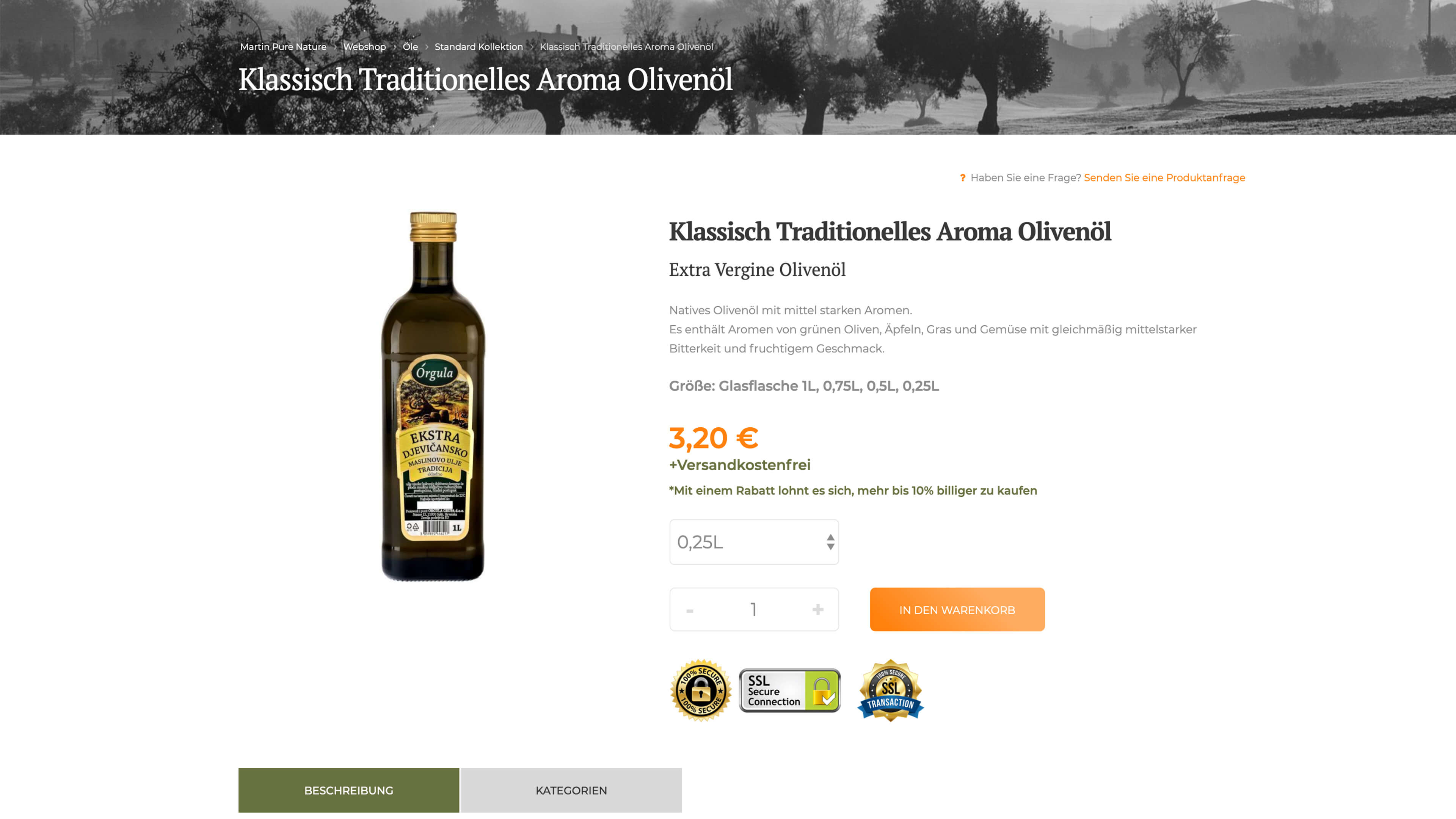
Task: Decrease quantity with the minus button
Action: coord(690,610)
